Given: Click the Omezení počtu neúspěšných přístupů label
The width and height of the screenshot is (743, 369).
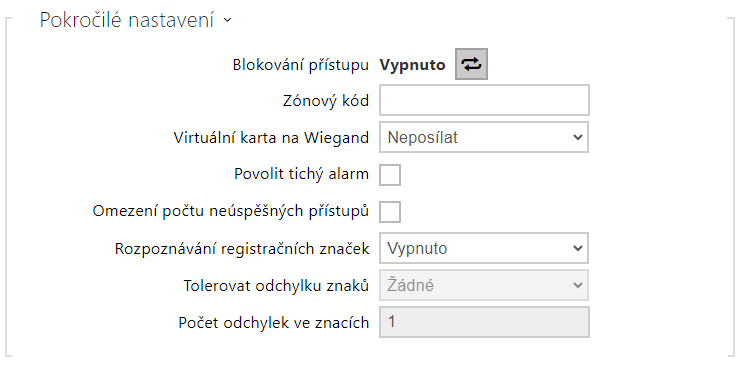Looking at the screenshot, I should (230, 211).
